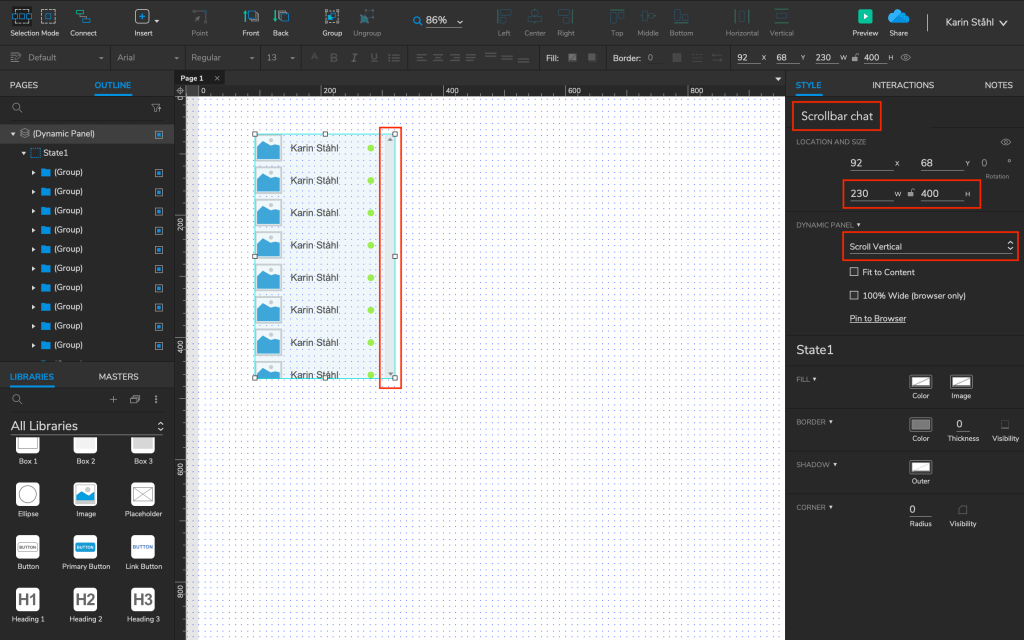Enable Fit to Content checkbox
Screen dimensions: 1024x640
(853, 272)
